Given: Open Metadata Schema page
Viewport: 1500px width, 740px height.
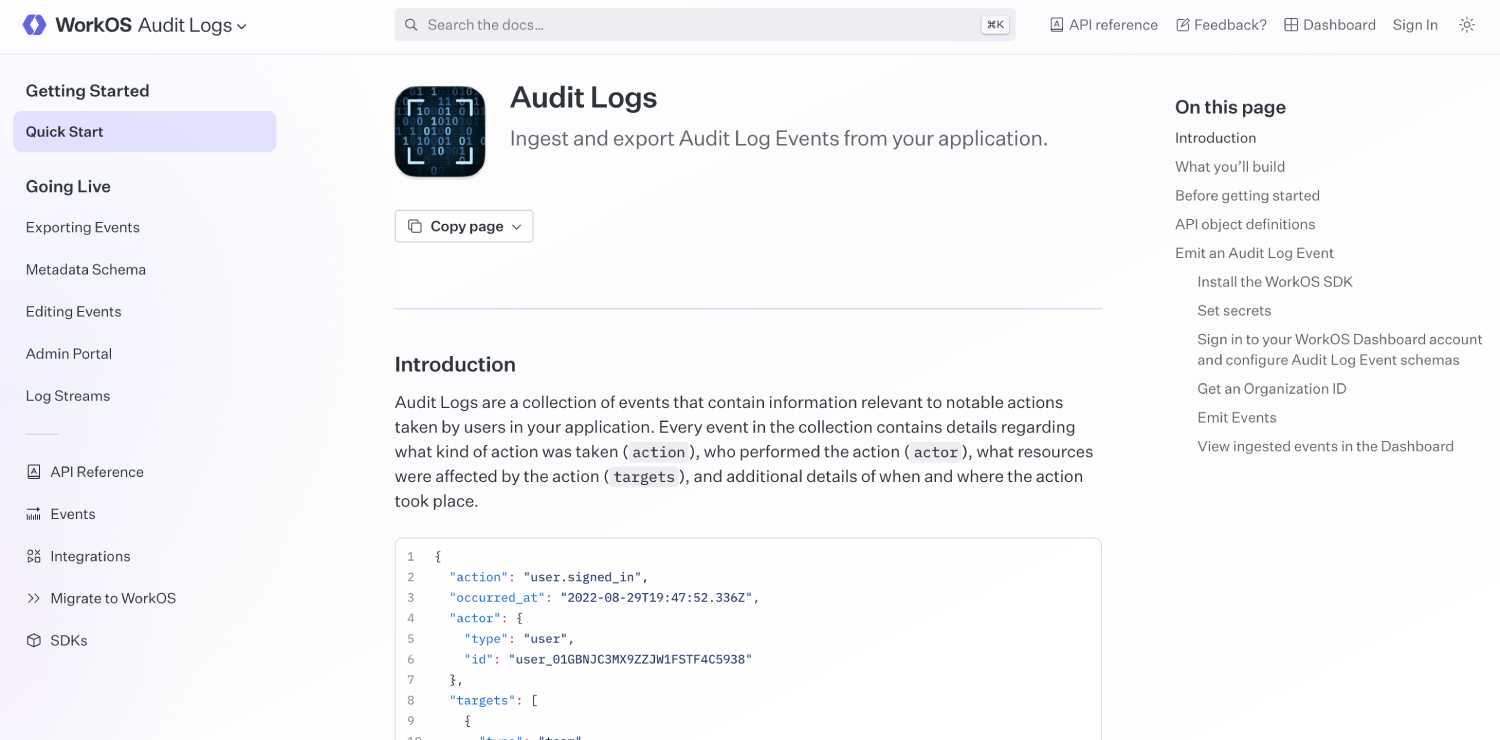Looking at the screenshot, I should point(86,269).
